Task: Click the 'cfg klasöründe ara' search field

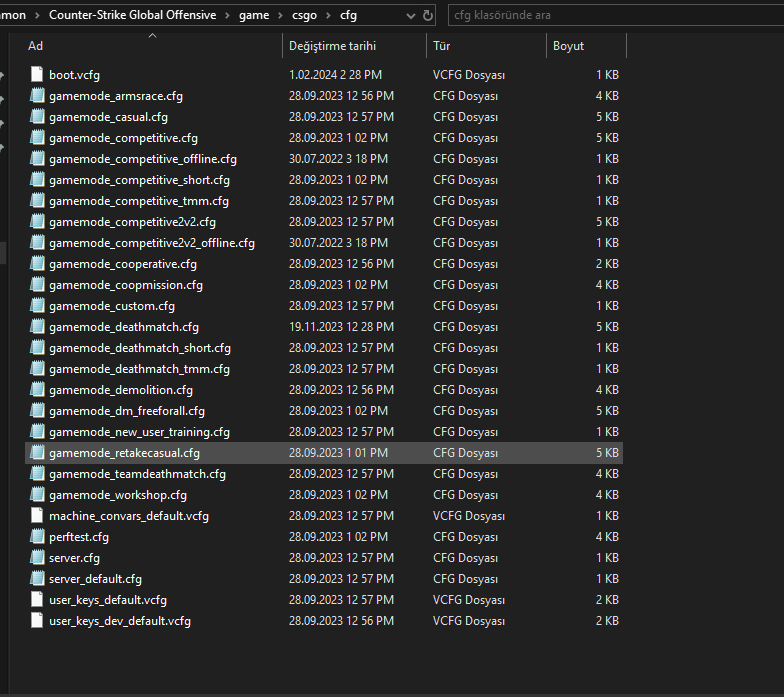Action: [616, 15]
